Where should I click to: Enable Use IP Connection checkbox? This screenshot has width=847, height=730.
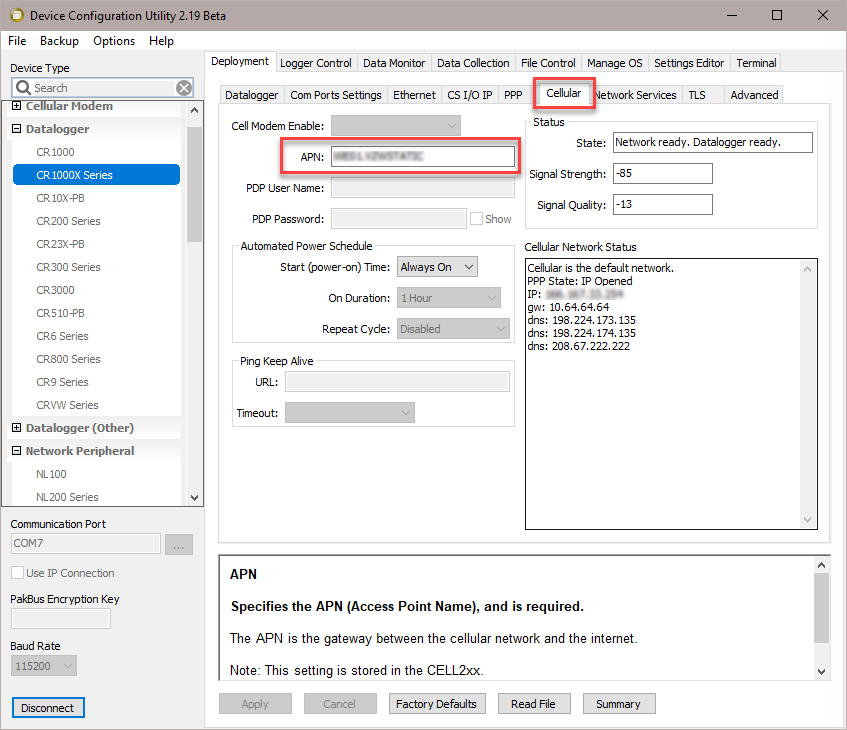click(x=18, y=573)
